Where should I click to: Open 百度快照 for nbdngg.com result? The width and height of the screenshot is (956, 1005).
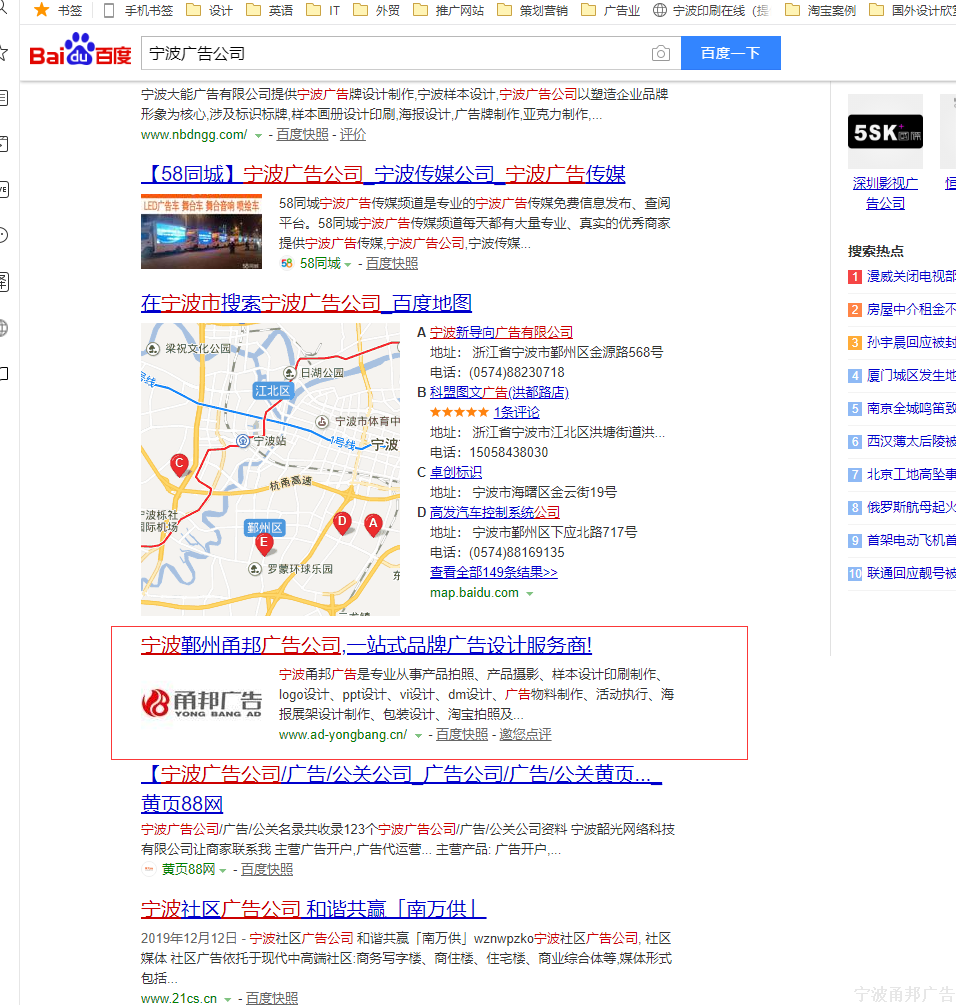pyautogui.click(x=302, y=135)
